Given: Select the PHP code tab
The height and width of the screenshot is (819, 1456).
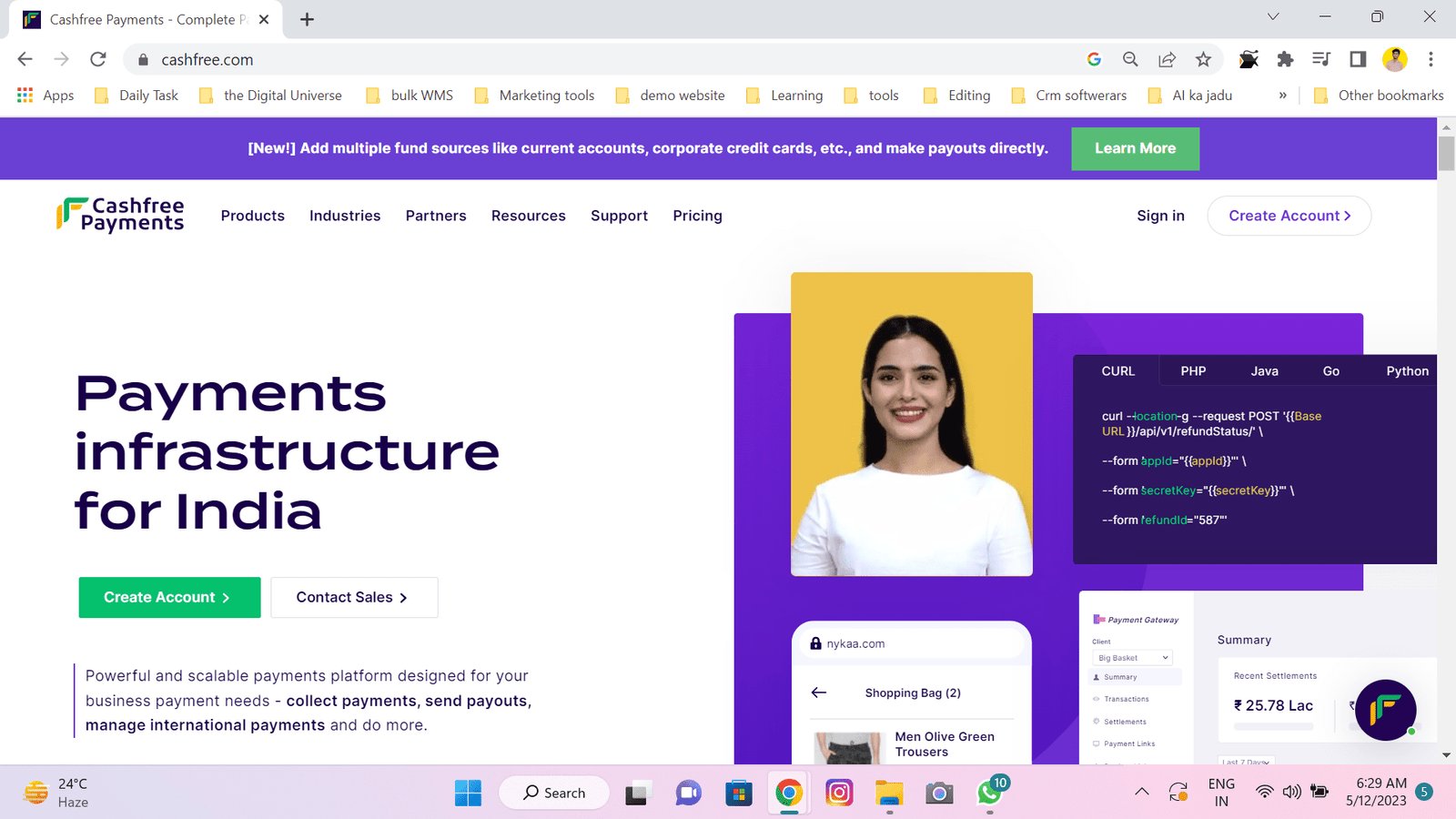Looking at the screenshot, I should click(1193, 371).
